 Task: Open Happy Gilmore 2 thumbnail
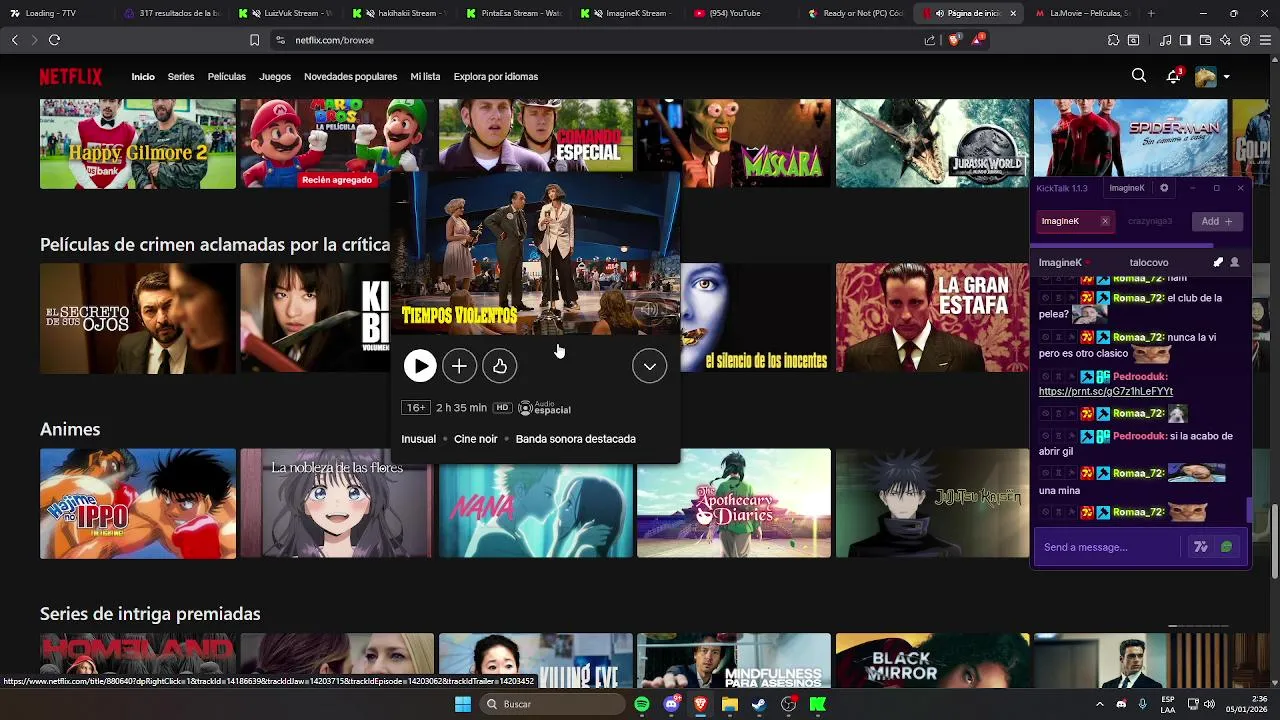[138, 144]
